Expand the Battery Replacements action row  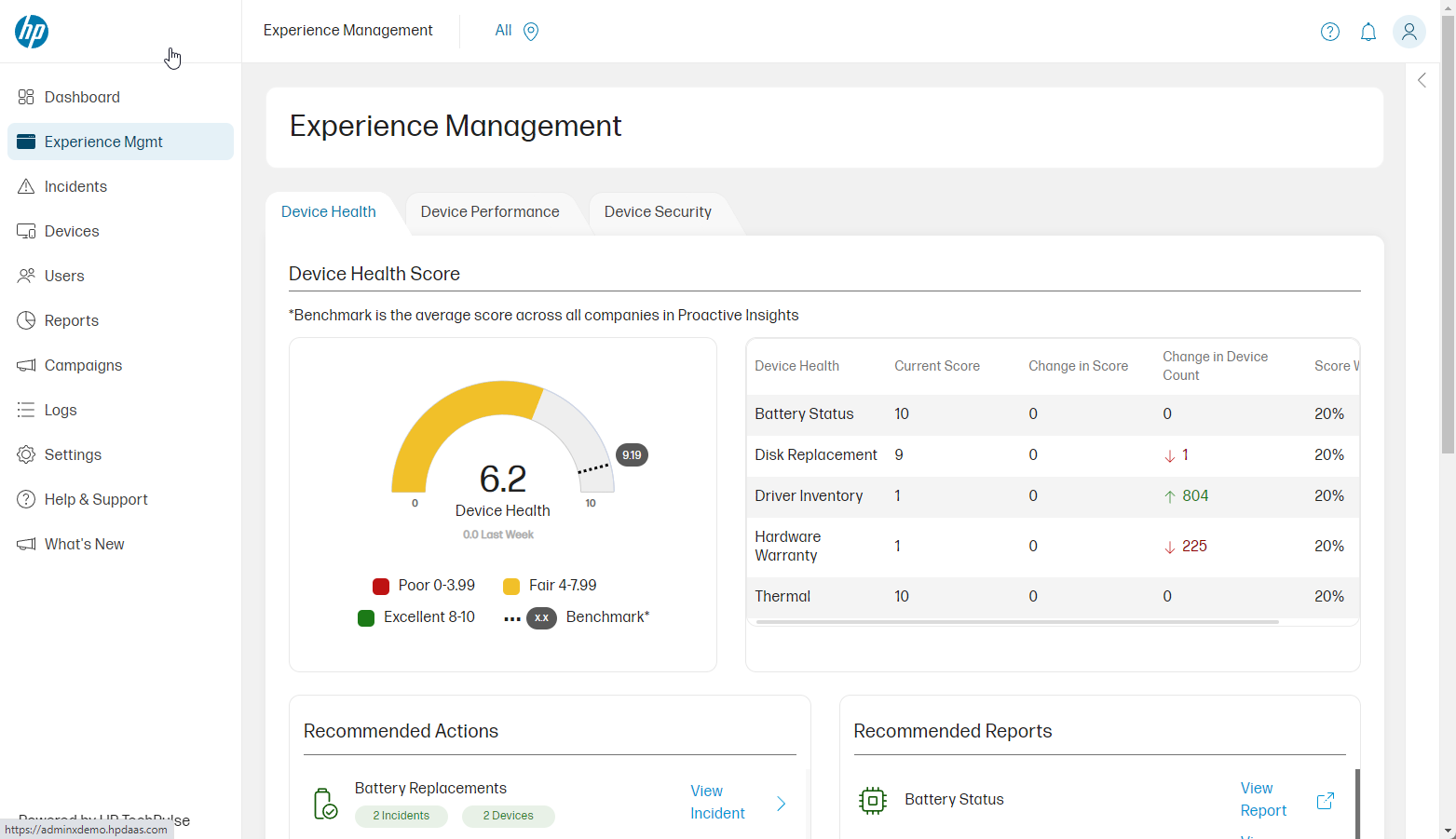(781, 803)
